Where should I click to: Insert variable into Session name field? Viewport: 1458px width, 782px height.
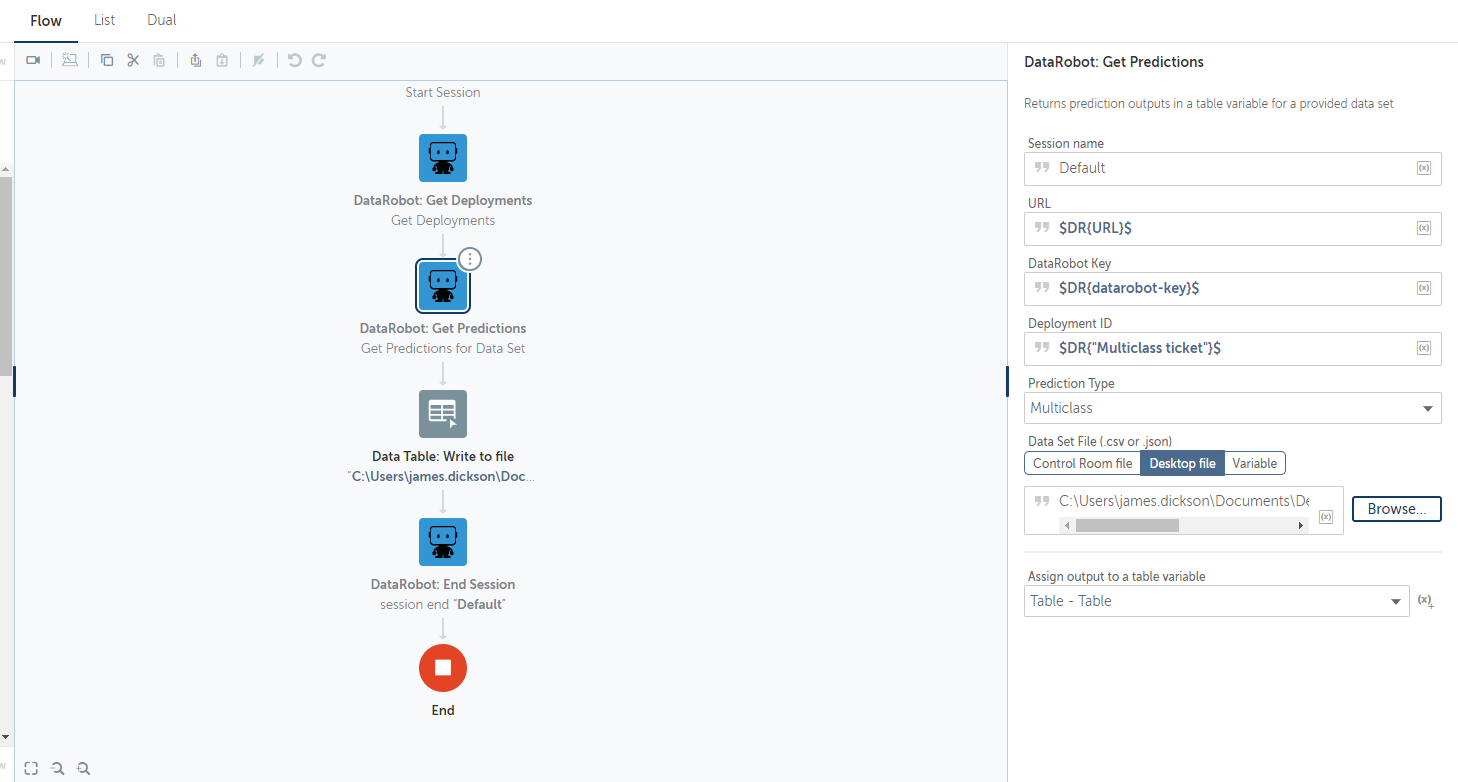1424,168
